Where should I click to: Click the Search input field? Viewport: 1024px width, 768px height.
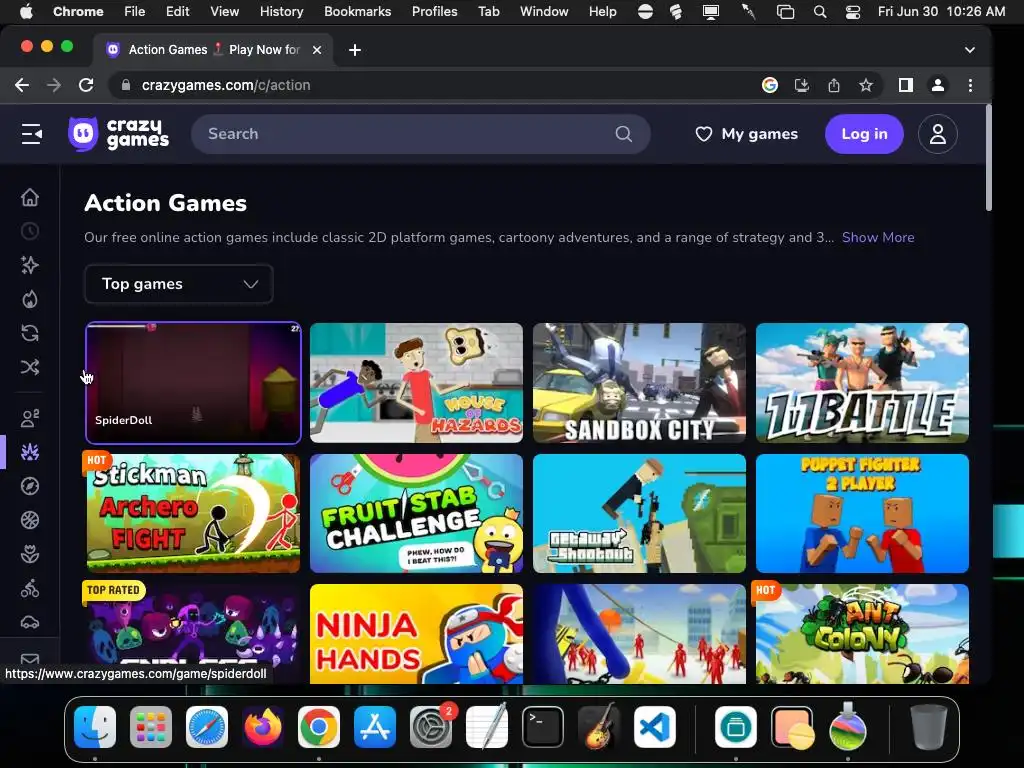421,134
